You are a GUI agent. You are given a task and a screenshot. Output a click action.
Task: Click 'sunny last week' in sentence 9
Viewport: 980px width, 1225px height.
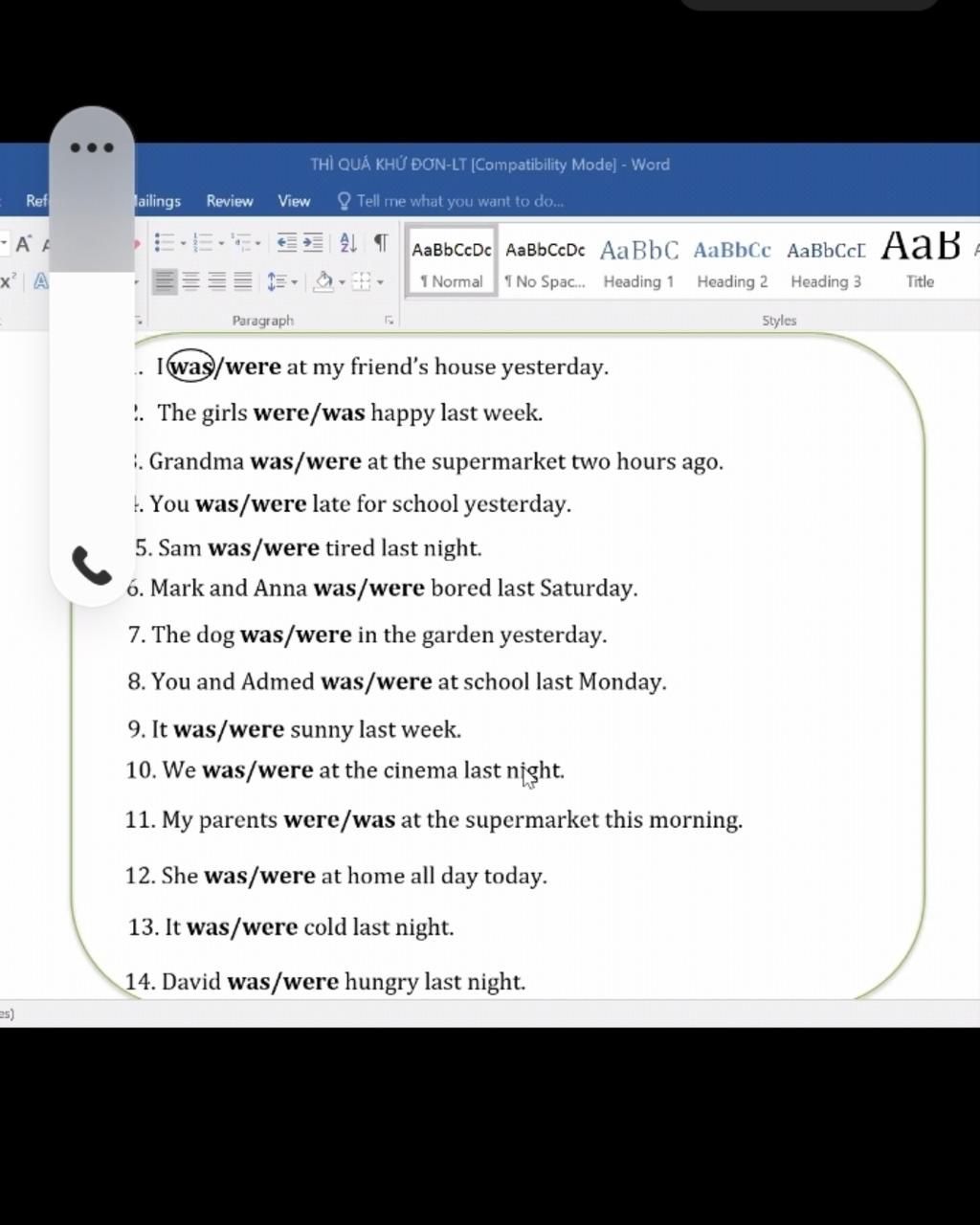(375, 729)
